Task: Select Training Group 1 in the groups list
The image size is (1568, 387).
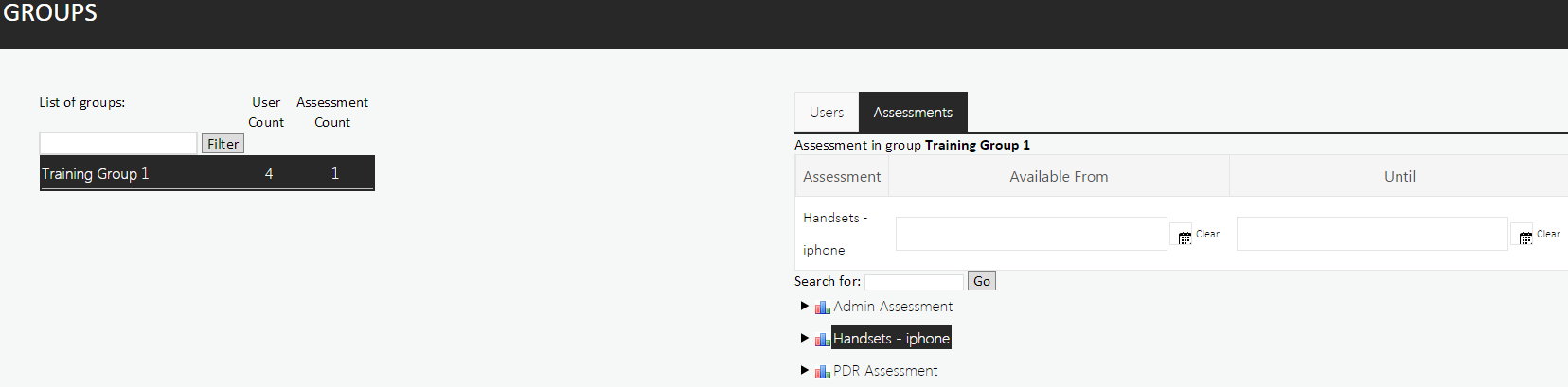Action: pos(95,174)
